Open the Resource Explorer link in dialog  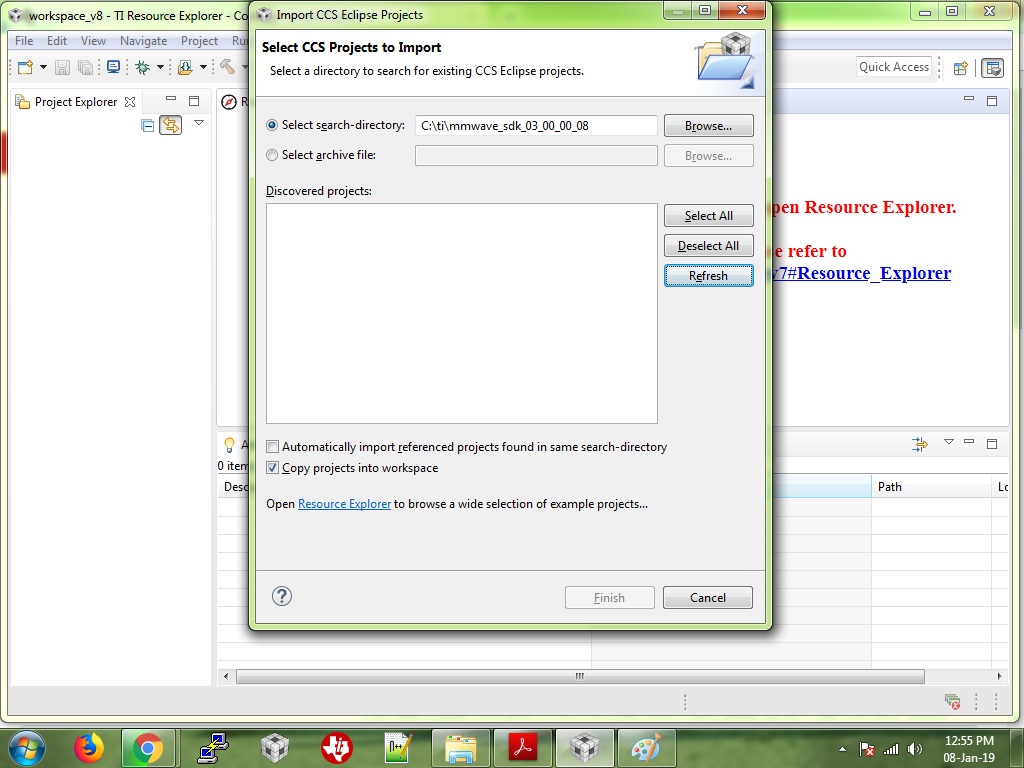tap(344, 504)
